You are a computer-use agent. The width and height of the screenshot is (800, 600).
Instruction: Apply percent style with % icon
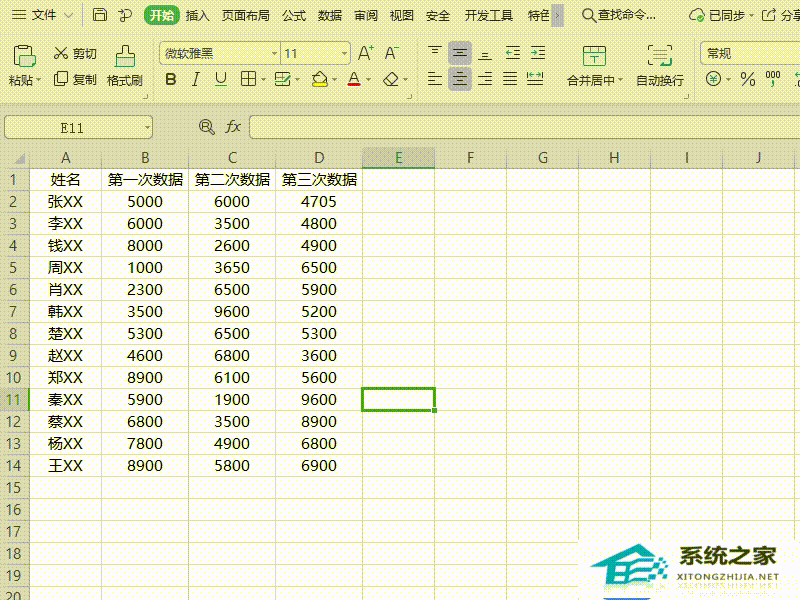pos(747,79)
